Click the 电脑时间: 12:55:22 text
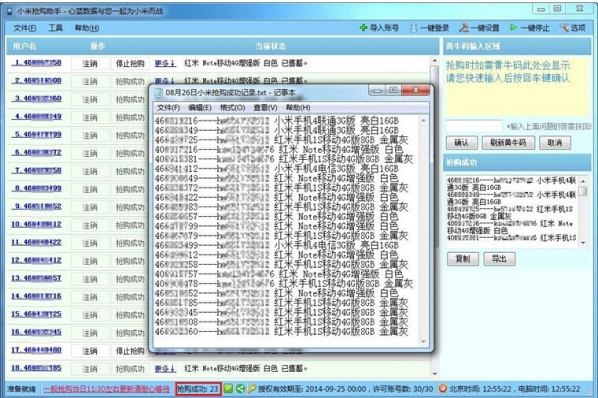The width and height of the screenshot is (598, 398). 548,389
